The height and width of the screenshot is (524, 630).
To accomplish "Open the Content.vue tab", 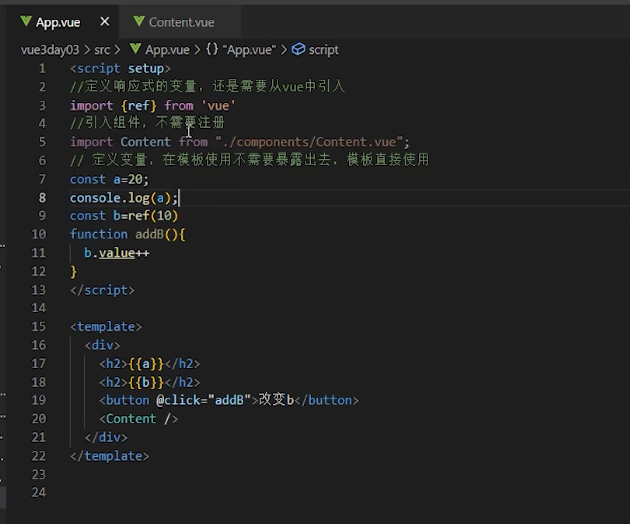I will tap(181, 22).
